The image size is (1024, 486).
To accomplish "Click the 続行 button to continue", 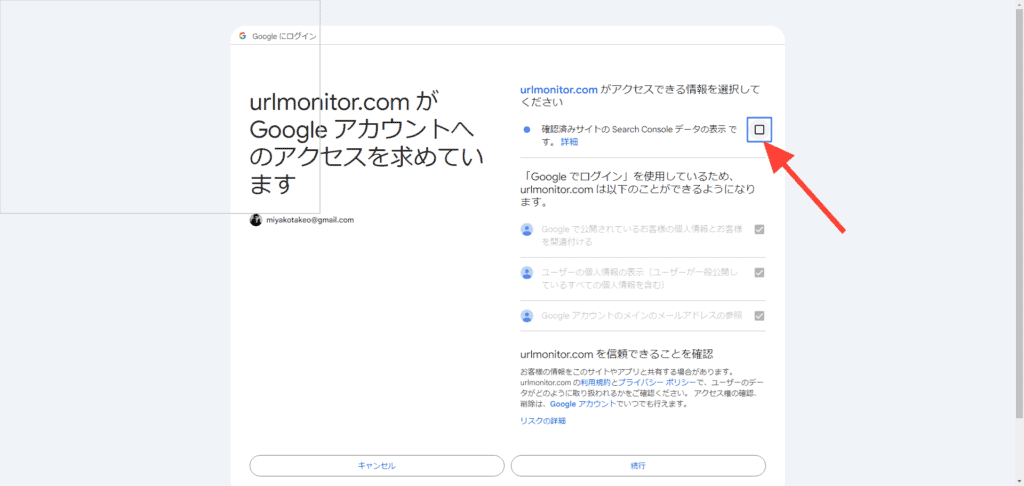I will coord(638,466).
